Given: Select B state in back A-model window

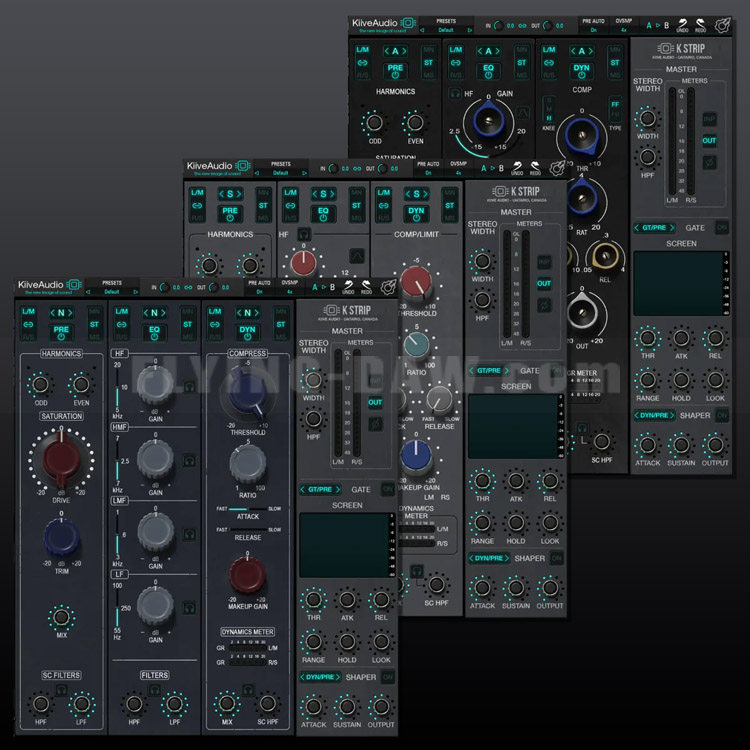Looking at the screenshot, I should pyautogui.click(x=666, y=26).
